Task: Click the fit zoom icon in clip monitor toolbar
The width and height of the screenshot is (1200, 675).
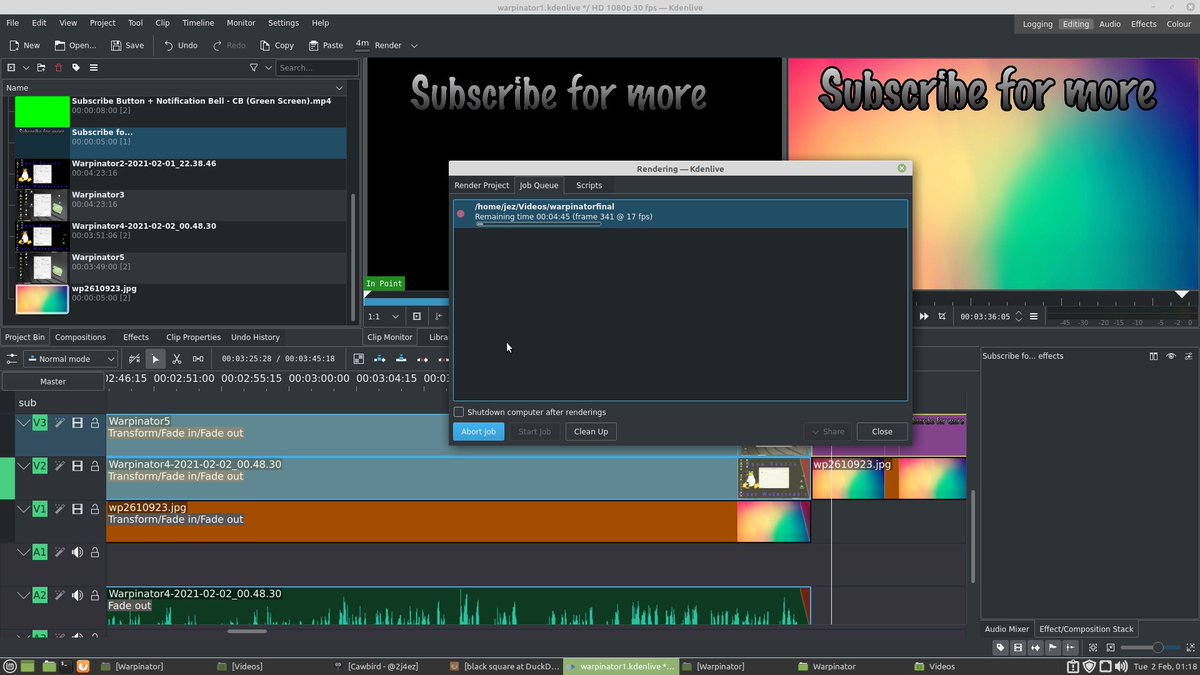Action: tap(417, 316)
